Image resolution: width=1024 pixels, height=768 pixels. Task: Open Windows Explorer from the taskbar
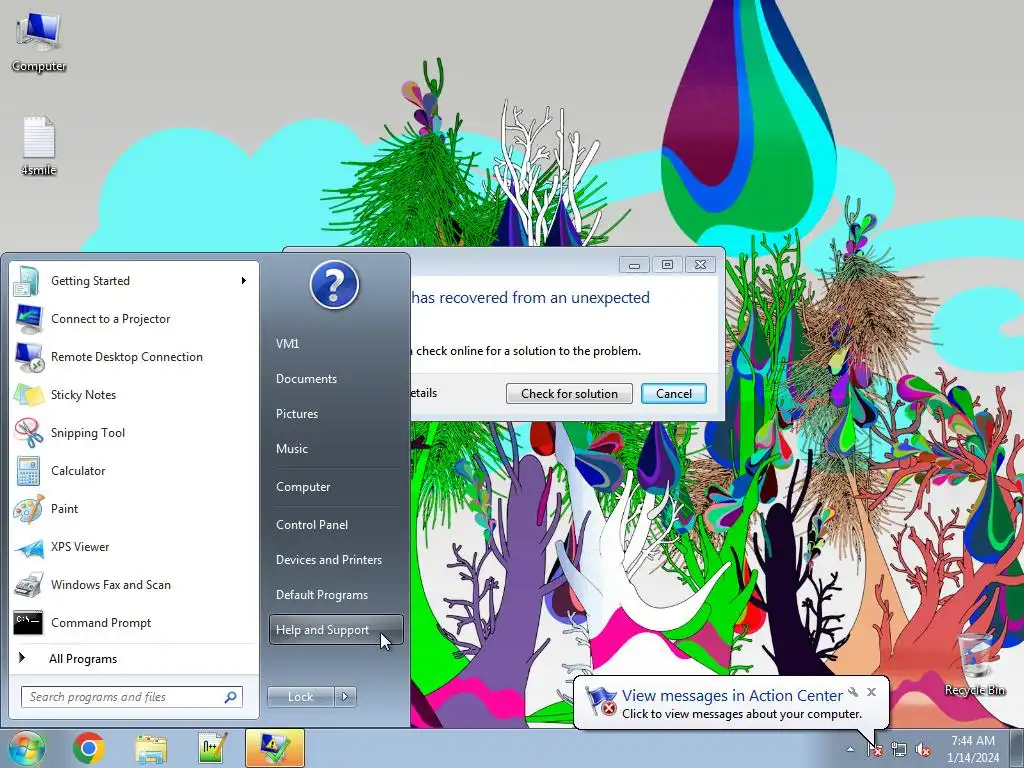point(150,748)
